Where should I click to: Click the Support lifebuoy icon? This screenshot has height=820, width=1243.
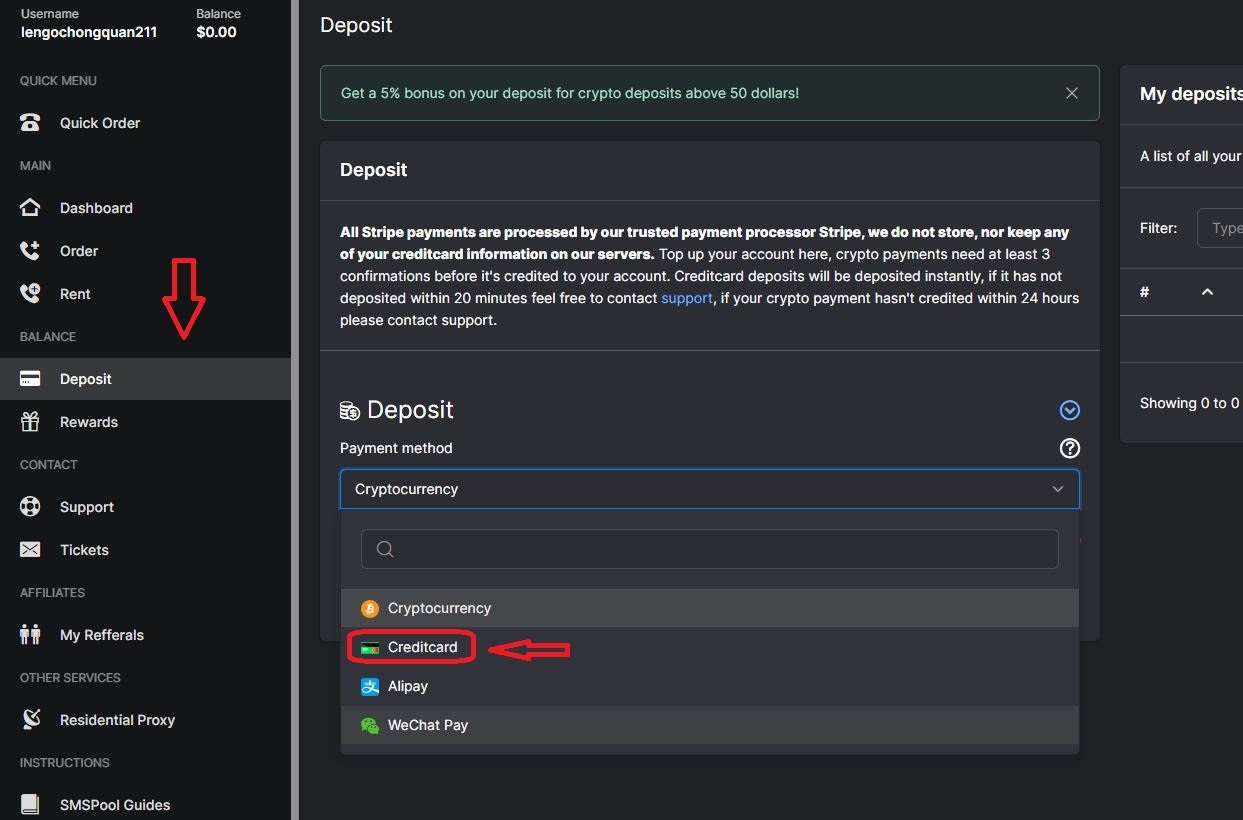point(30,507)
